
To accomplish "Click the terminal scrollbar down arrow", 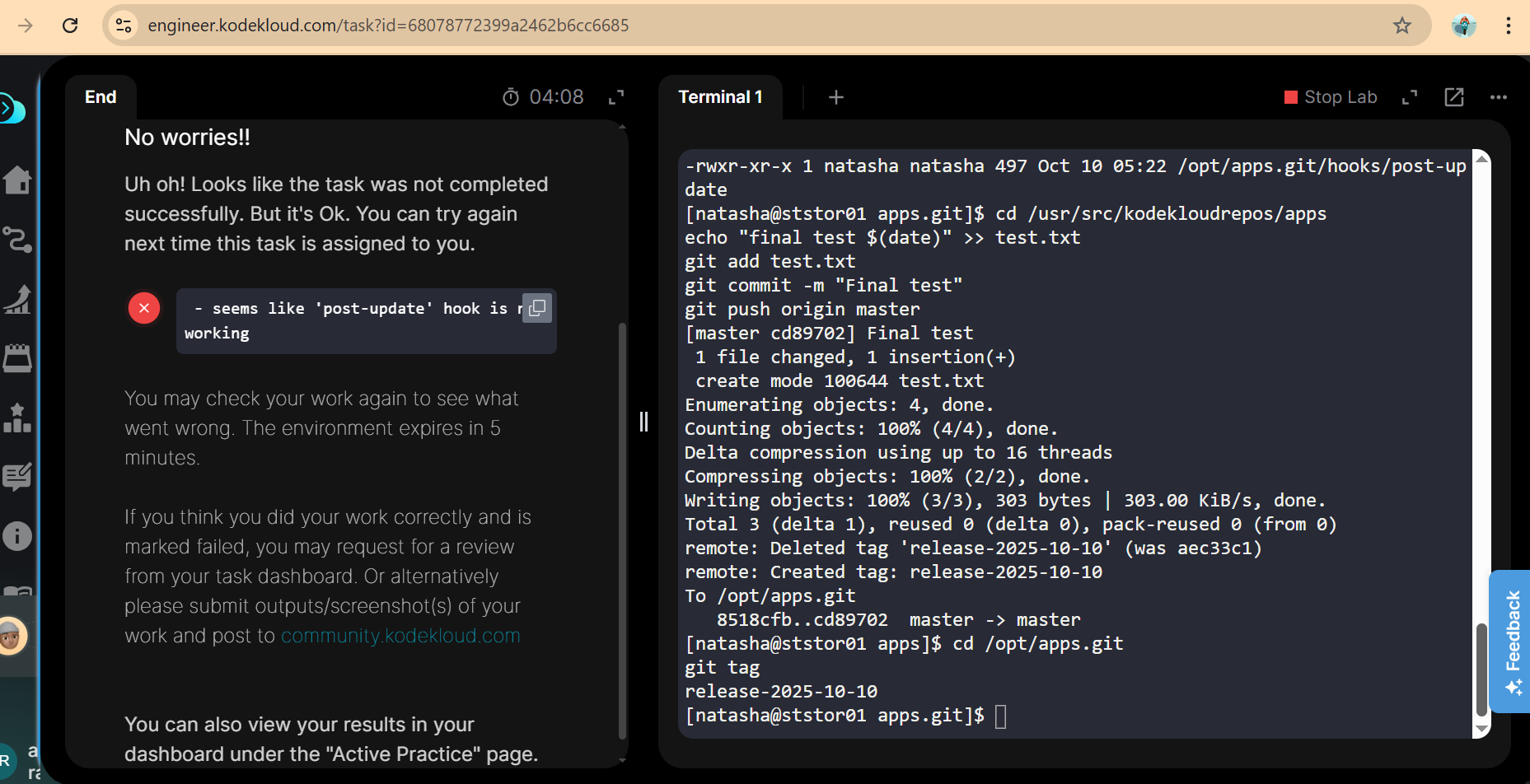I will coord(1481,729).
